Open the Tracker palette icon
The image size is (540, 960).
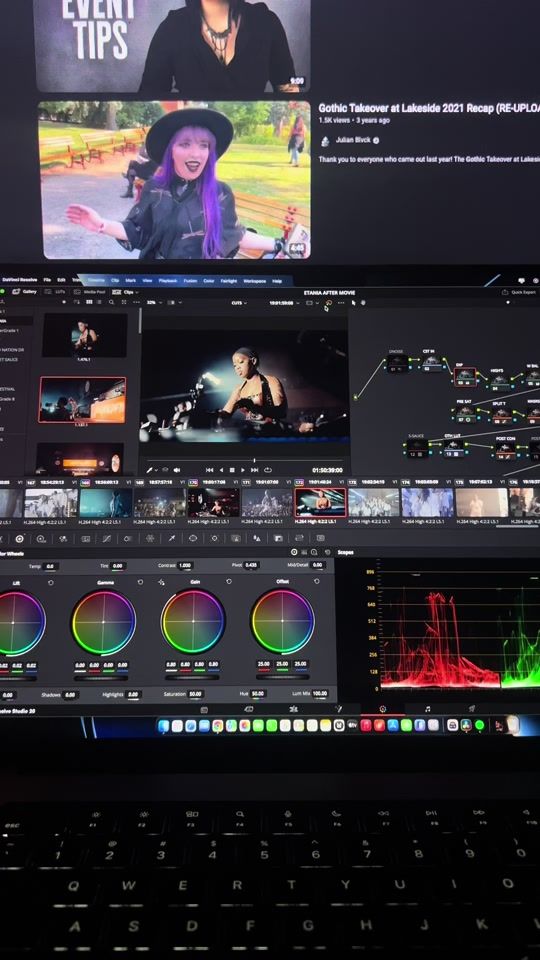(x=214, y=539)
